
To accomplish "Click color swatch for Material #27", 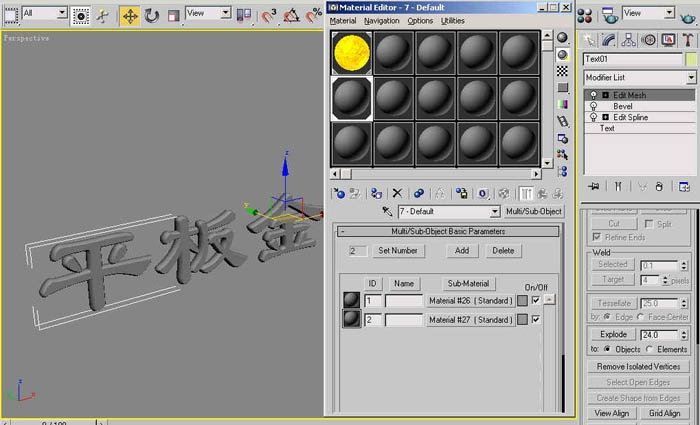I will (x=522, y=320).
